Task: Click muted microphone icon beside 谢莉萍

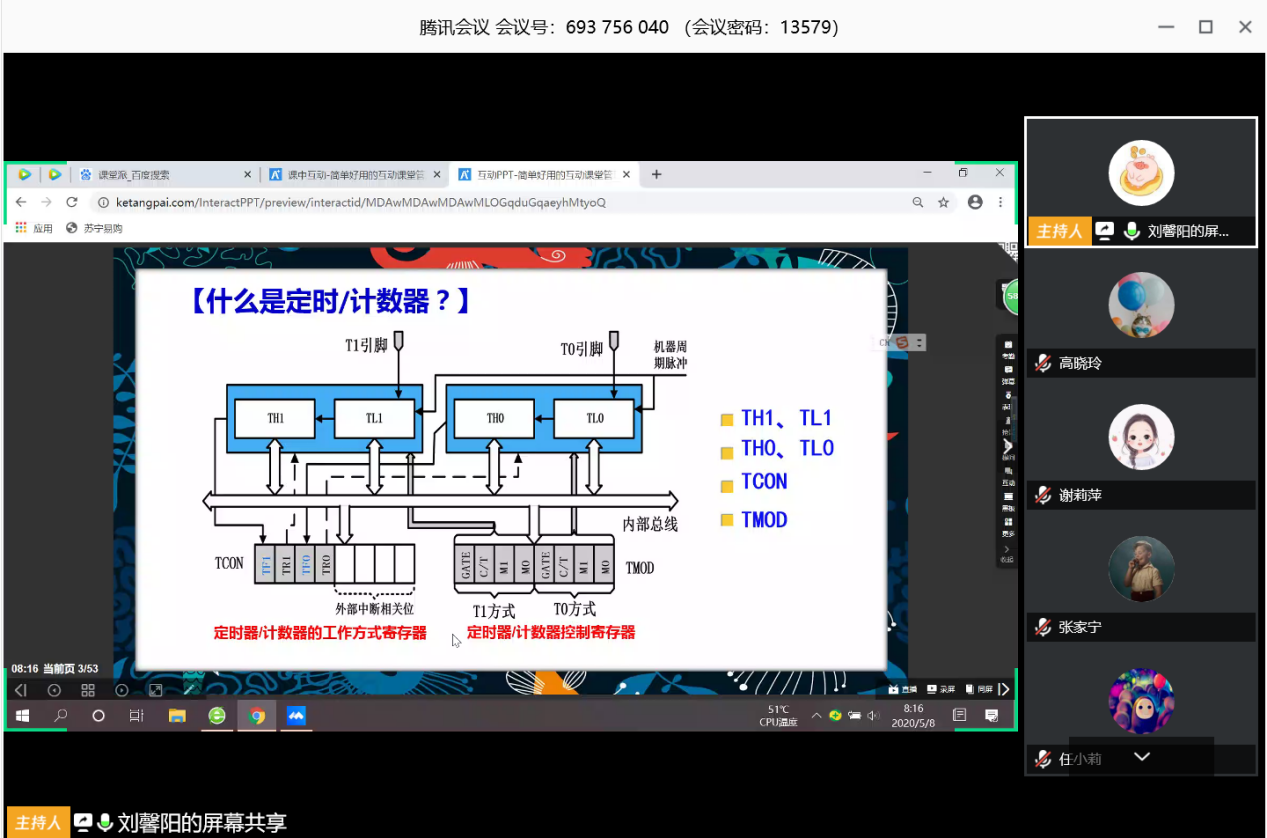Action: (1043, 495)
